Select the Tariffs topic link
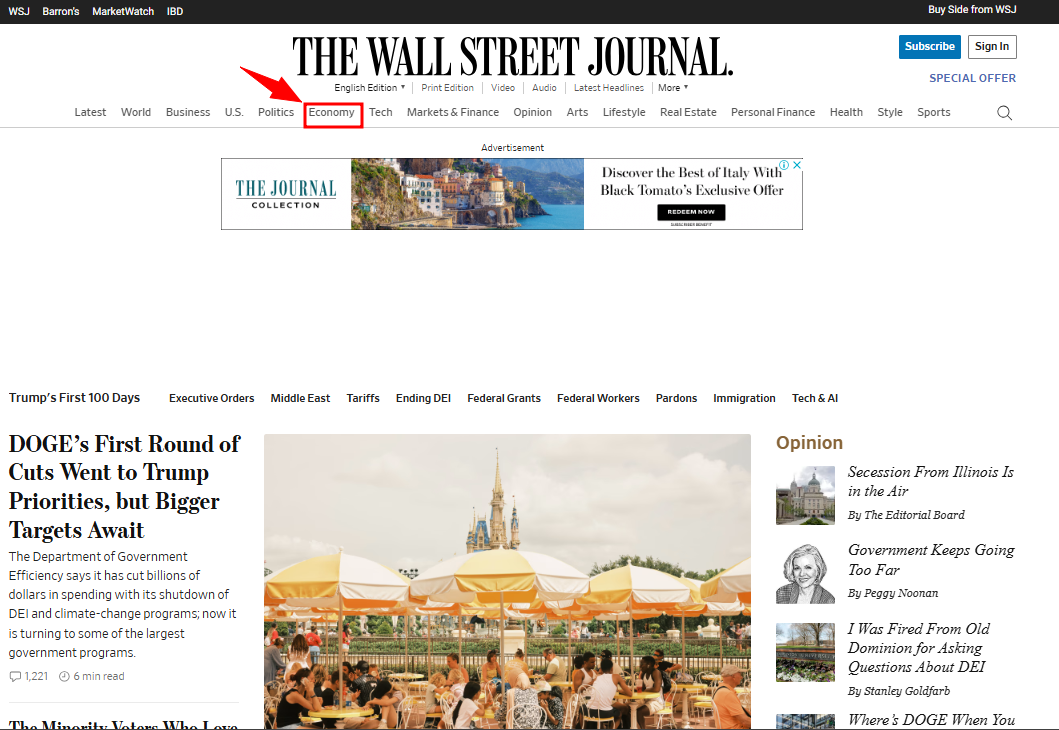Screen dimensions: 1059x730 click(363, 398)
